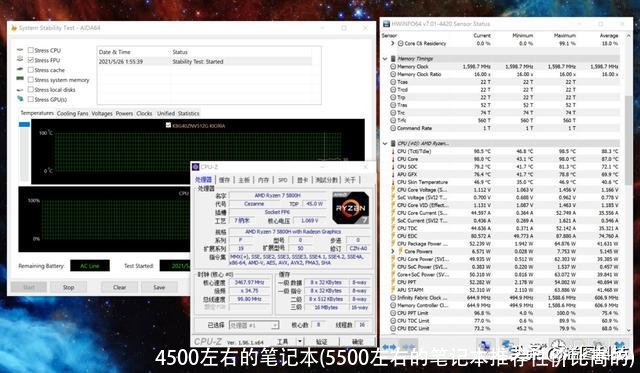This screenshot has width=640, height=373.
Task: Switch to the Cooling Fans tab
Action: [72, 113]
